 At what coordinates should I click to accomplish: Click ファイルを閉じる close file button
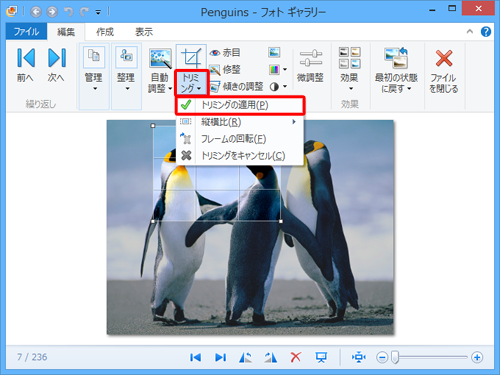click(x=444, y=71)
